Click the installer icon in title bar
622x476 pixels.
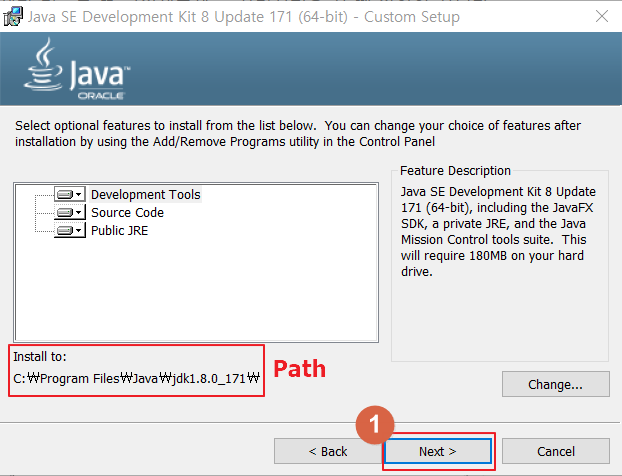coord(13,17)
